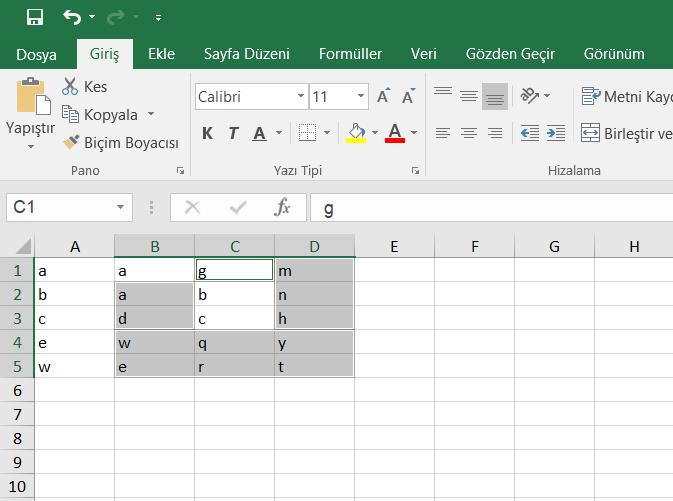Select column F header
This screenshot has height=501, width=673.
point(474,246)
